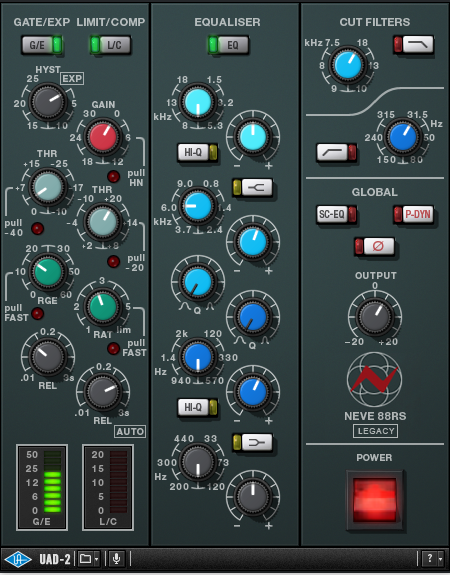Click the Universal Audio diamond logo
The width and height of the screenshot is (450, 575).
point(18,560)
